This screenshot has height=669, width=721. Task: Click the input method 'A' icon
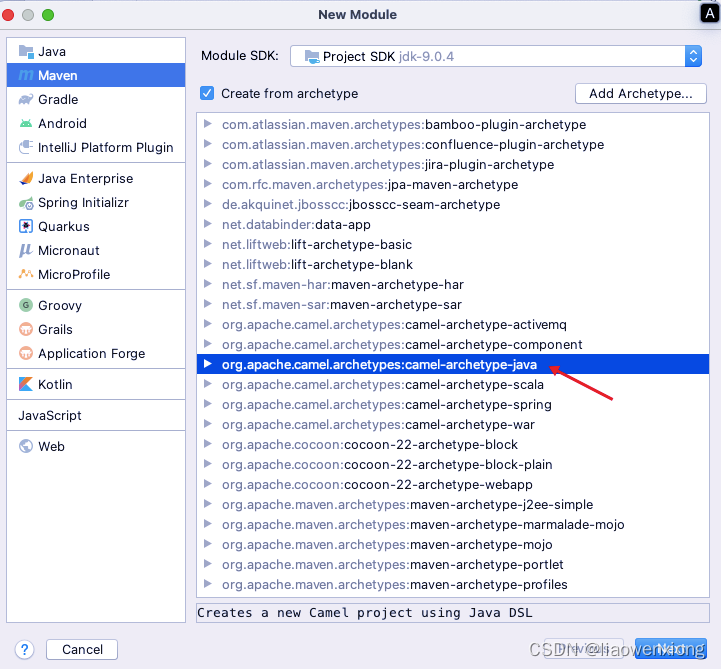(710, 14)
